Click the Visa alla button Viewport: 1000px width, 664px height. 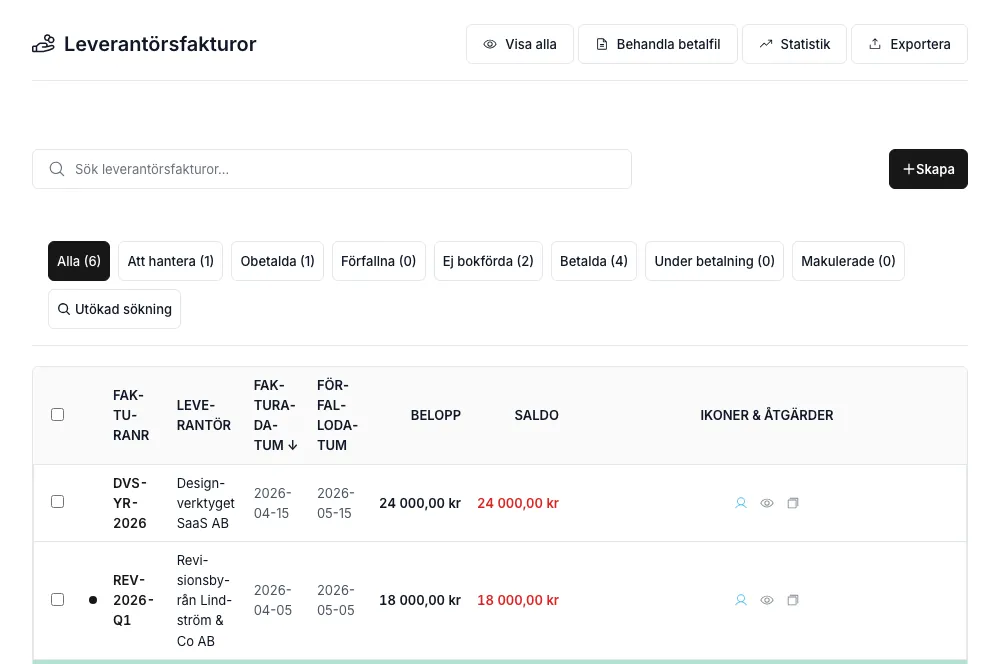pos(520,44)
